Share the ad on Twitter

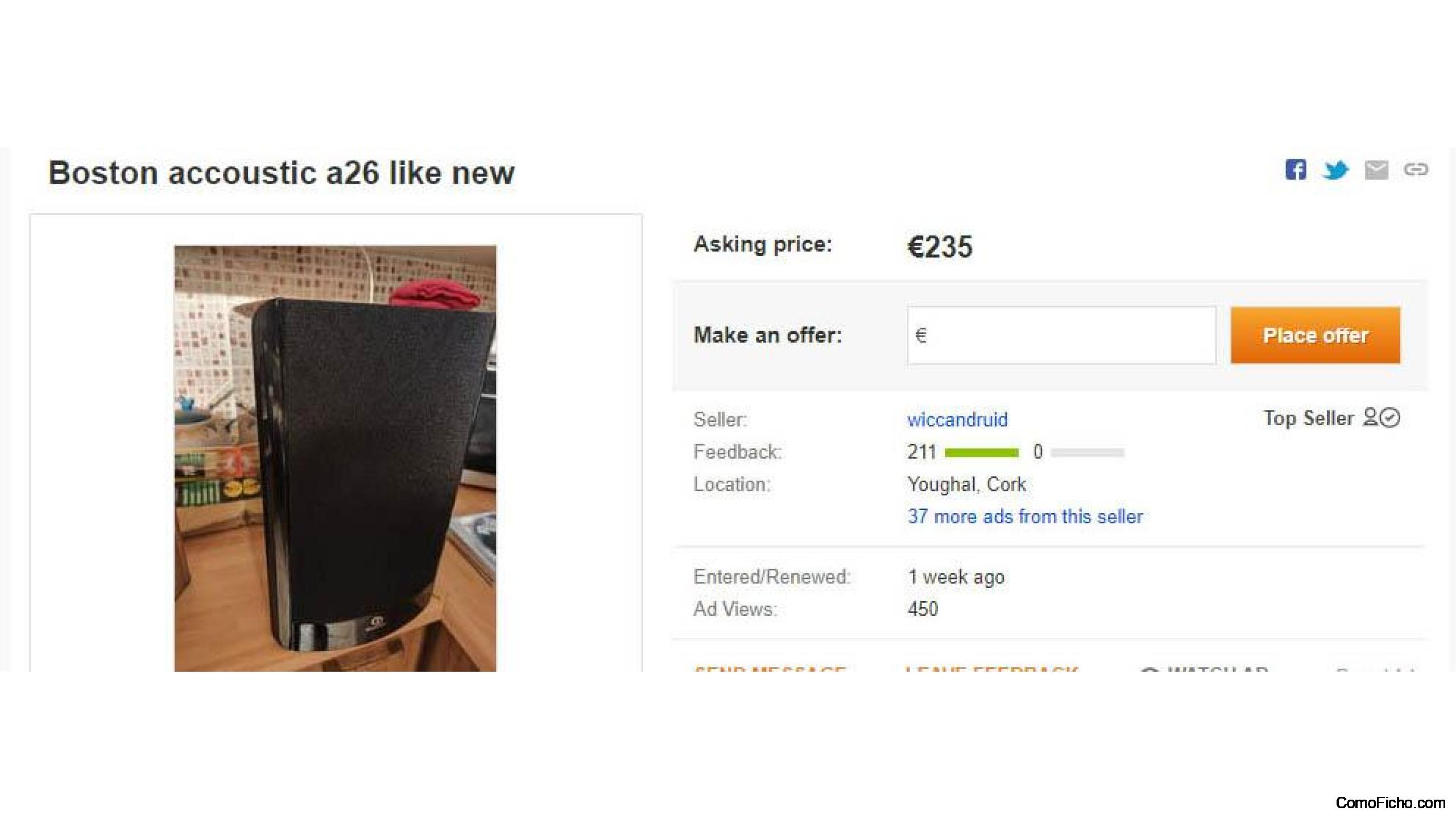point(1335,170)
